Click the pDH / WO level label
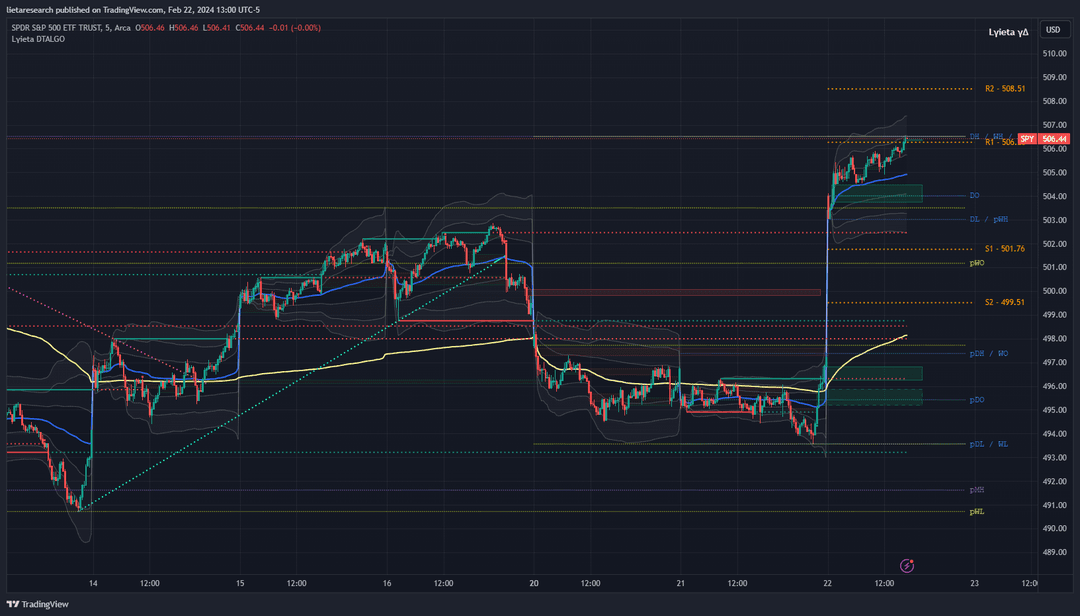This screenshot has height=616, width=1080. tap(989, 353)
